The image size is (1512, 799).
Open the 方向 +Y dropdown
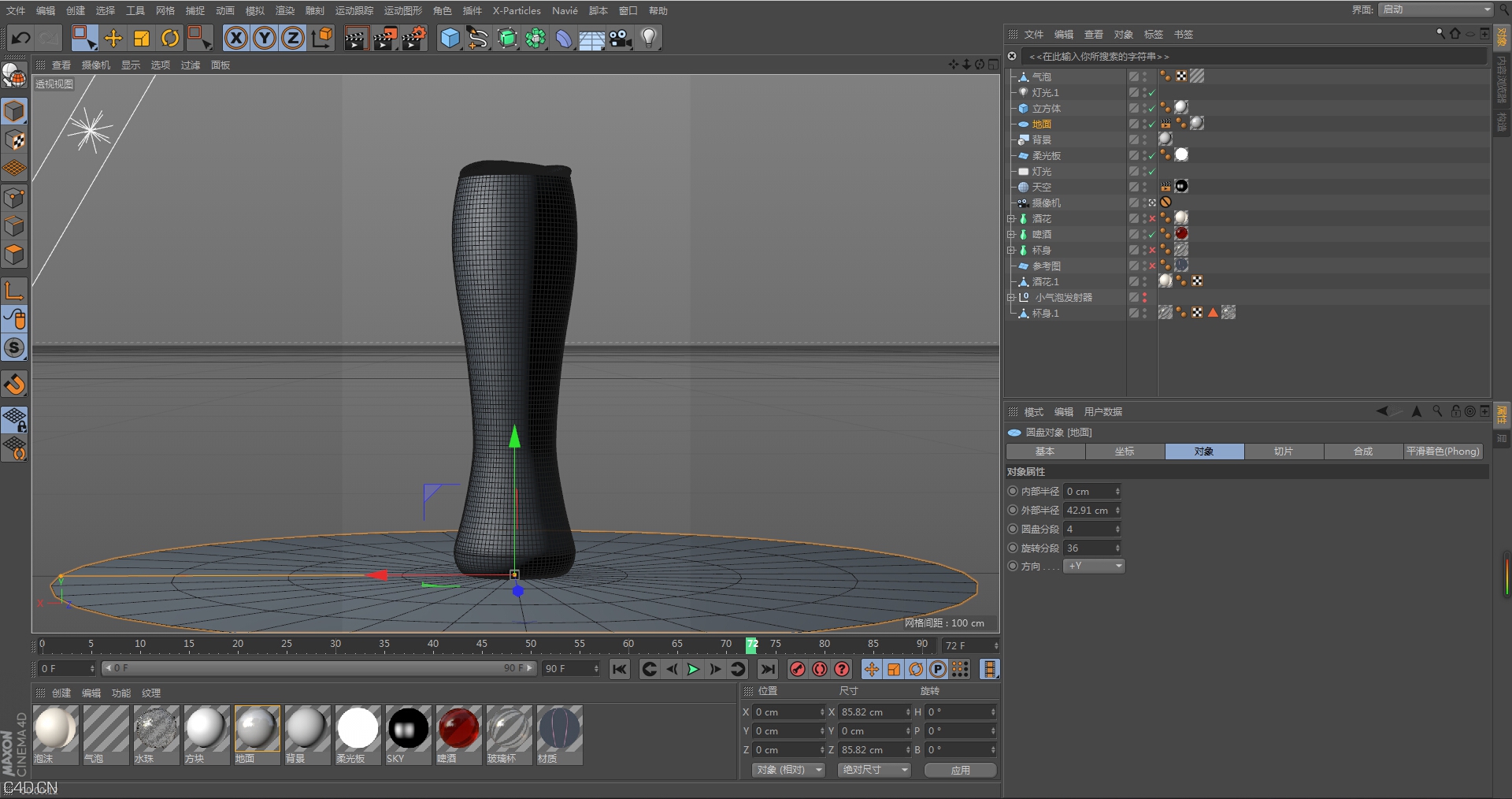point(1094,566)
